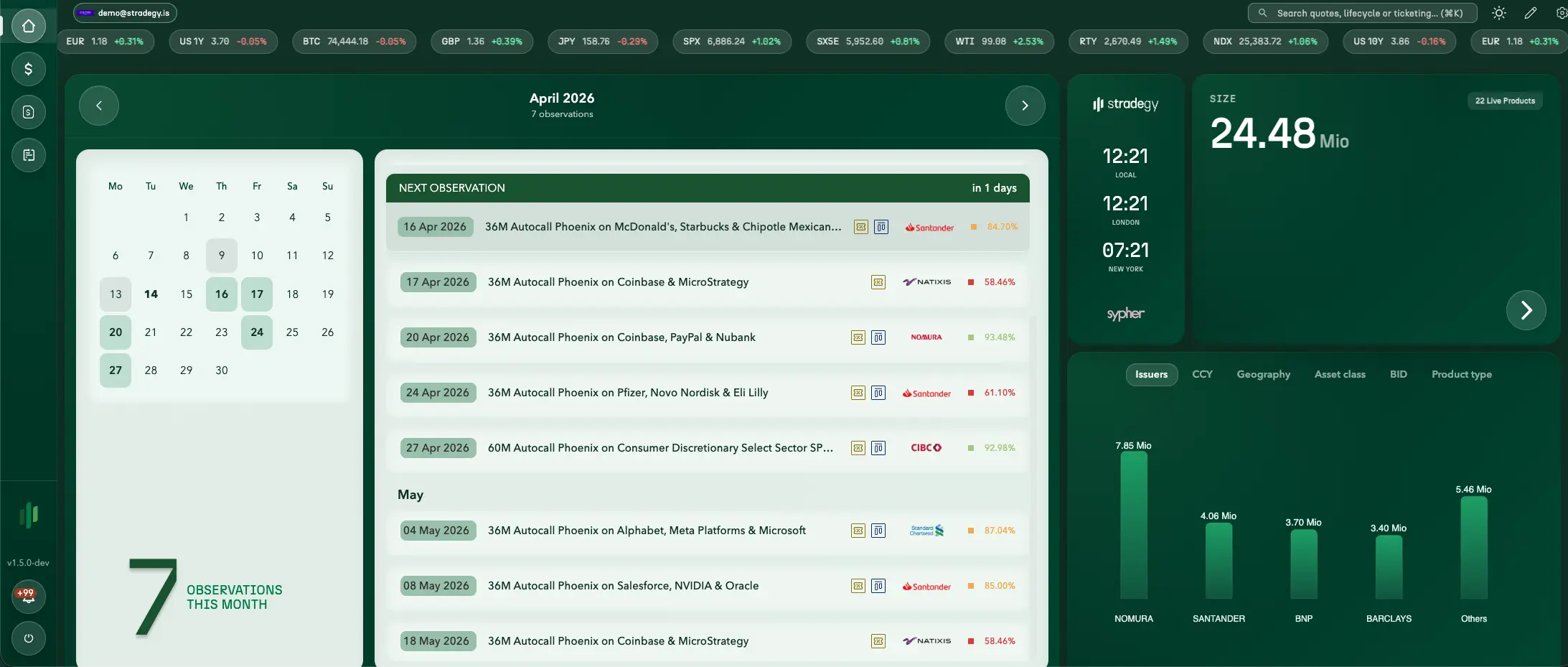Select April 24 on the calendar

[257, 332]
